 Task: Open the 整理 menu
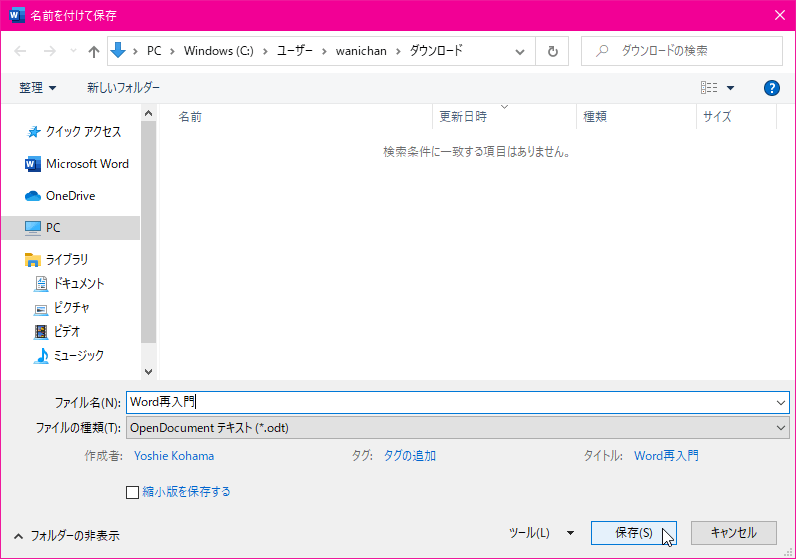(37, 88)
